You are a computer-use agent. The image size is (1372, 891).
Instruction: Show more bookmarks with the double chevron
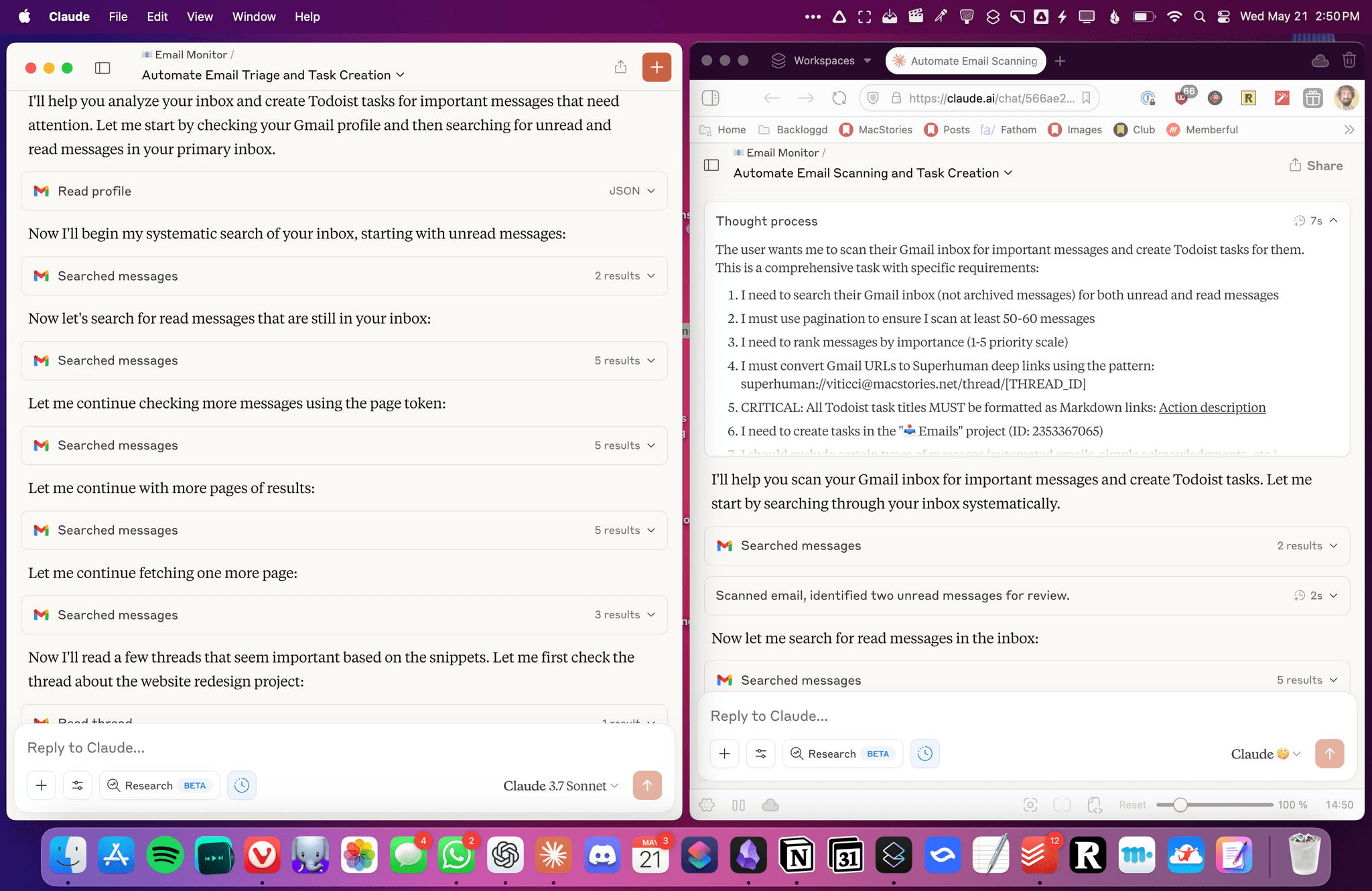tap(1349, 129)
